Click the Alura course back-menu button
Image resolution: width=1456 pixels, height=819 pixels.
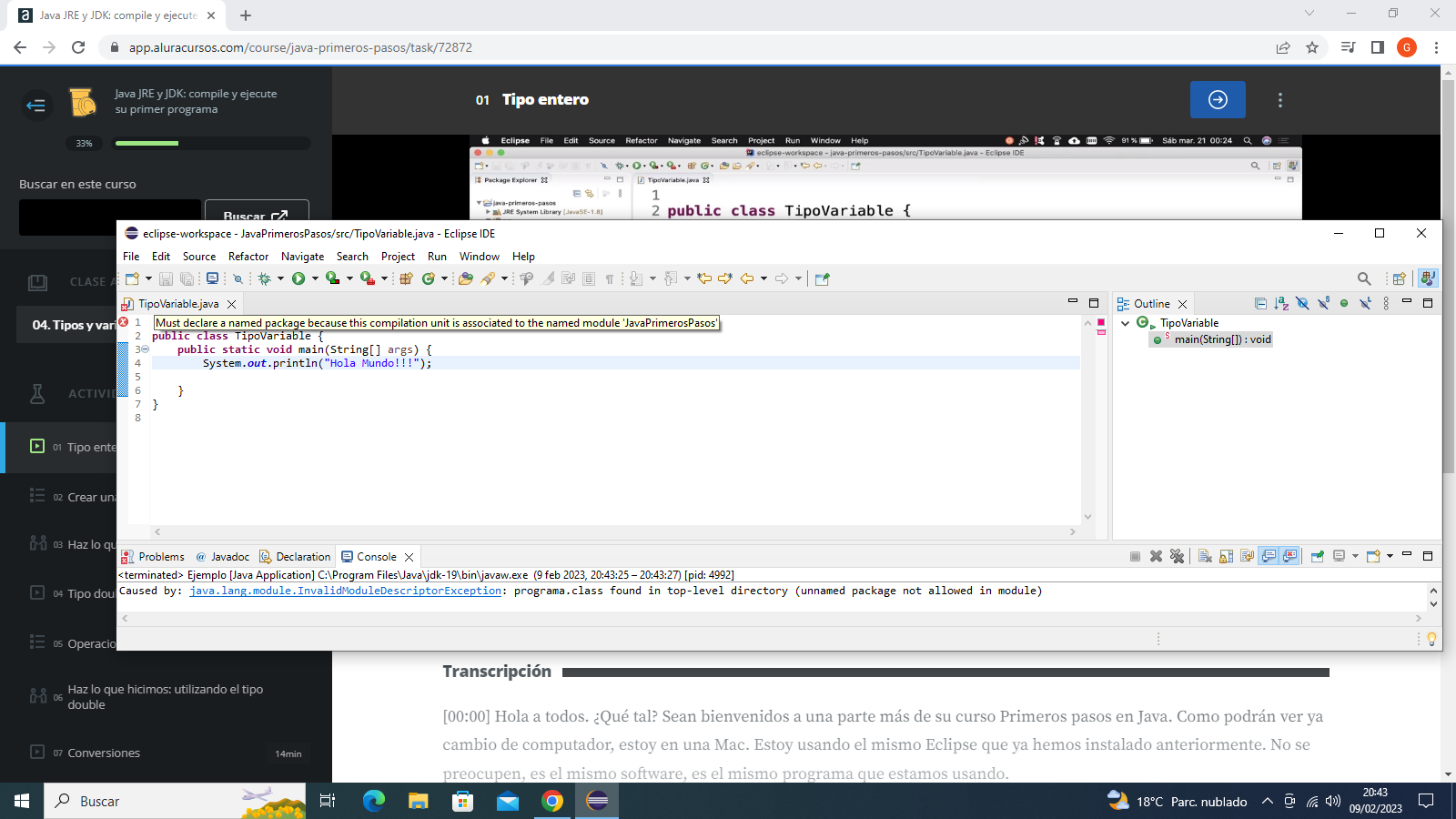(x=36, y=106)
